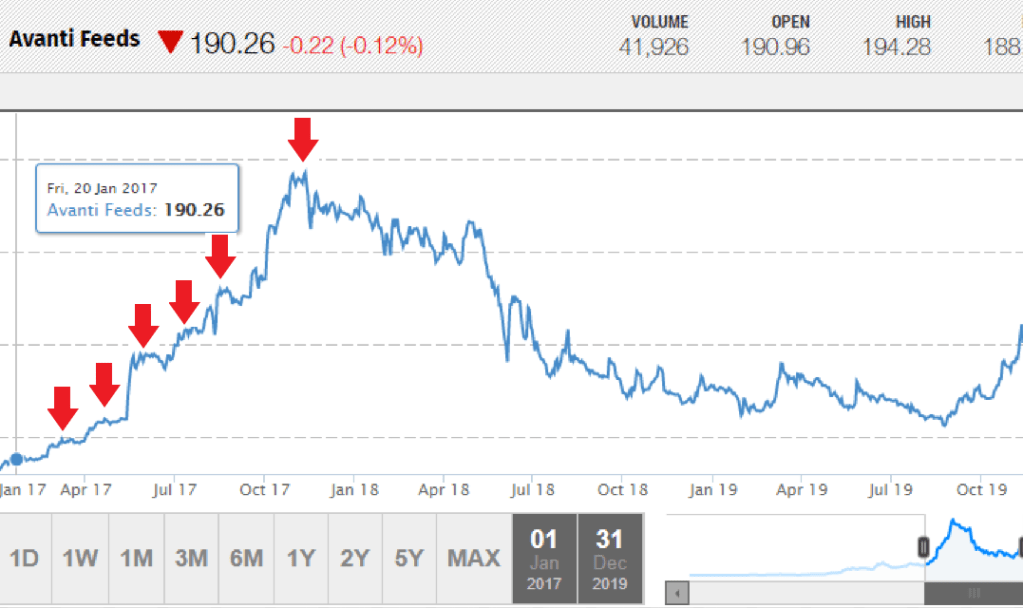The image size is (1023, 608).
Task: Select the 1W time range
Action: [79, 558]
